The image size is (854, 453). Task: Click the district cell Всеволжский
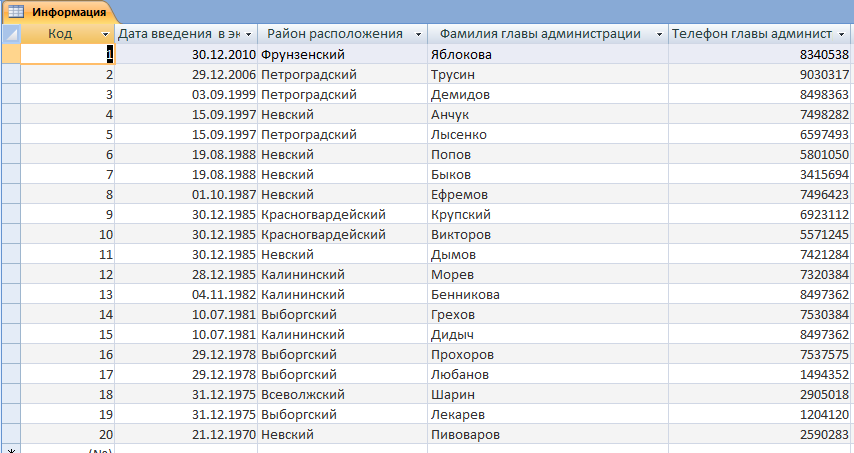pos(343,394)
